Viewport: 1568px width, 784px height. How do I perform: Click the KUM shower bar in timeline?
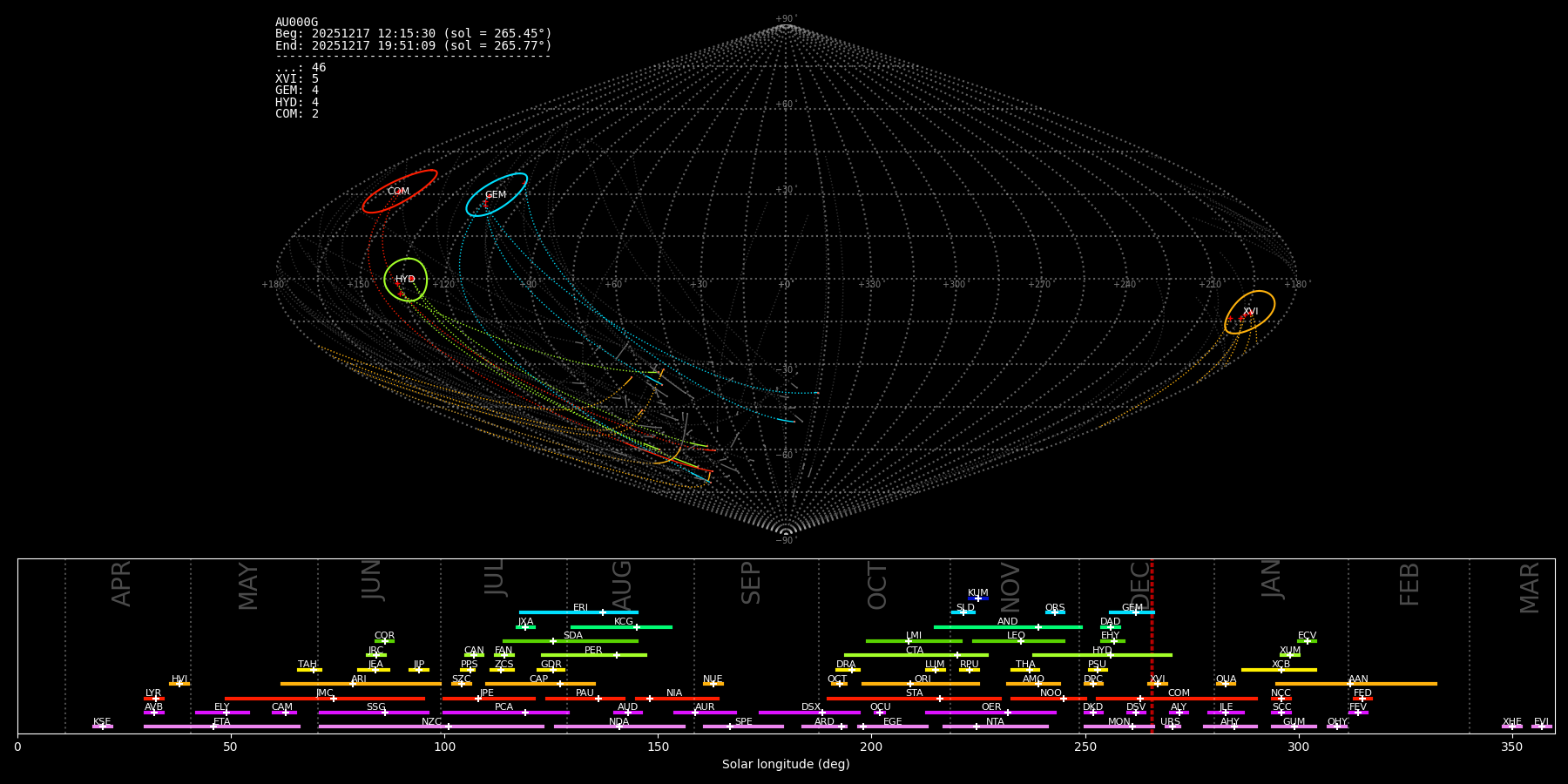click(x=978, y=598)
